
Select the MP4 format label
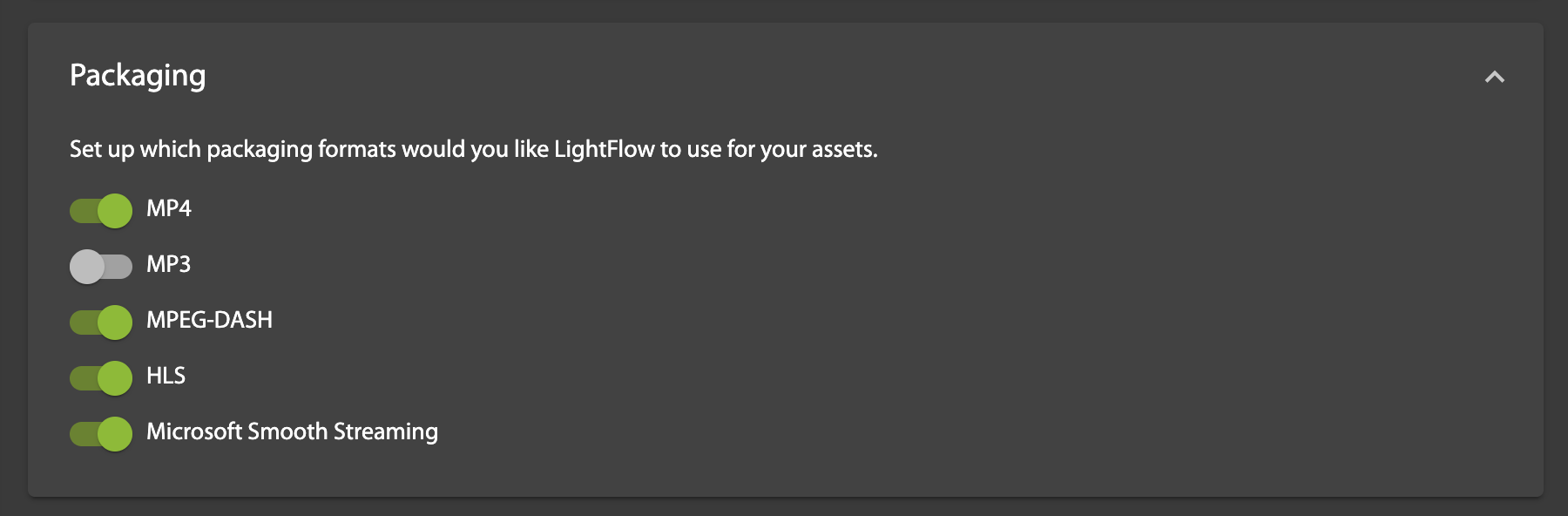click(x=171, y=209)
